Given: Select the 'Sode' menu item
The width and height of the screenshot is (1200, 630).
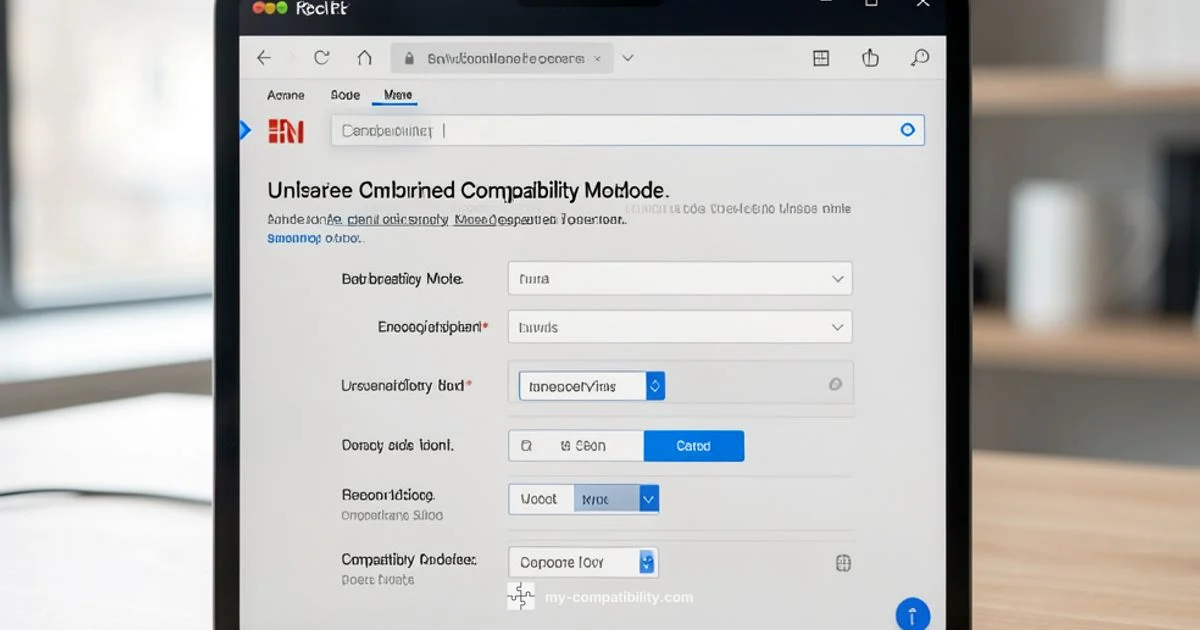Looking at the screenshot, I should (344, 94).
